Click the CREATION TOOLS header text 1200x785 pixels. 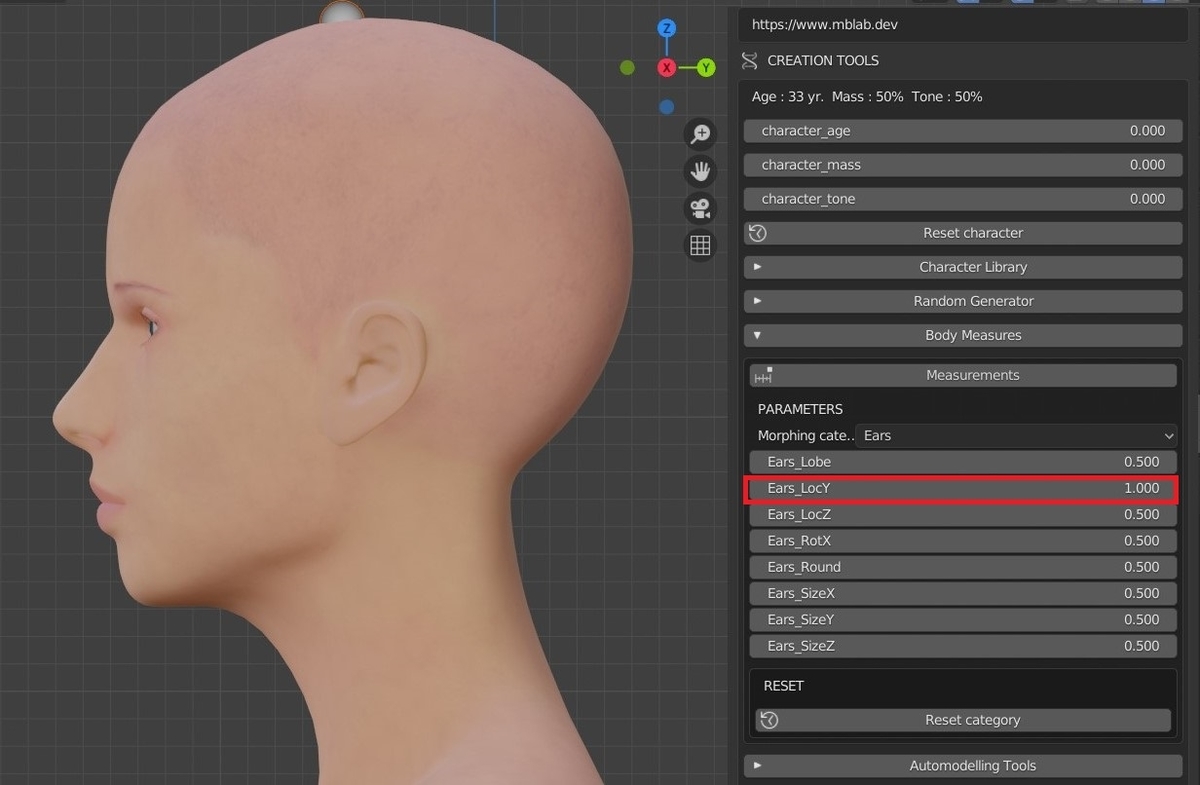(x=823, y=61)
